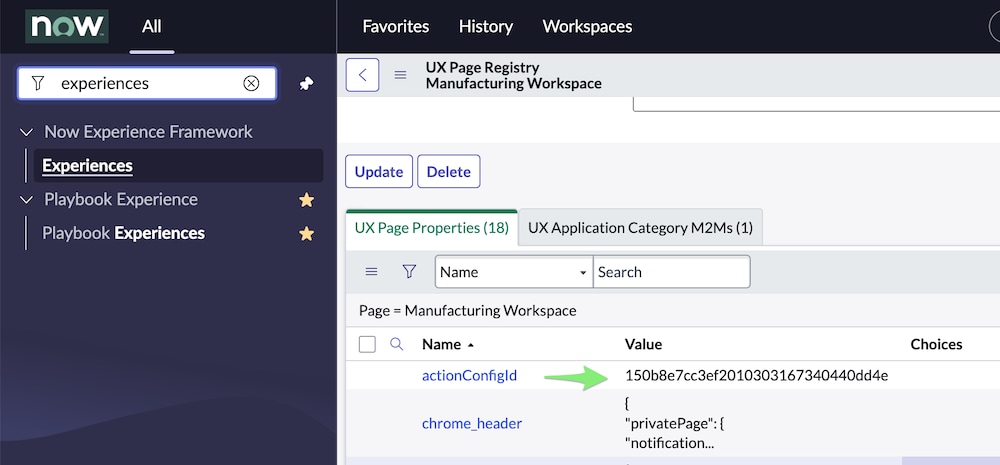This screenshot has height=465, width=1000.
Task: Go back with the arrow button
Action: pyautogui.click(x=362, y=75)
